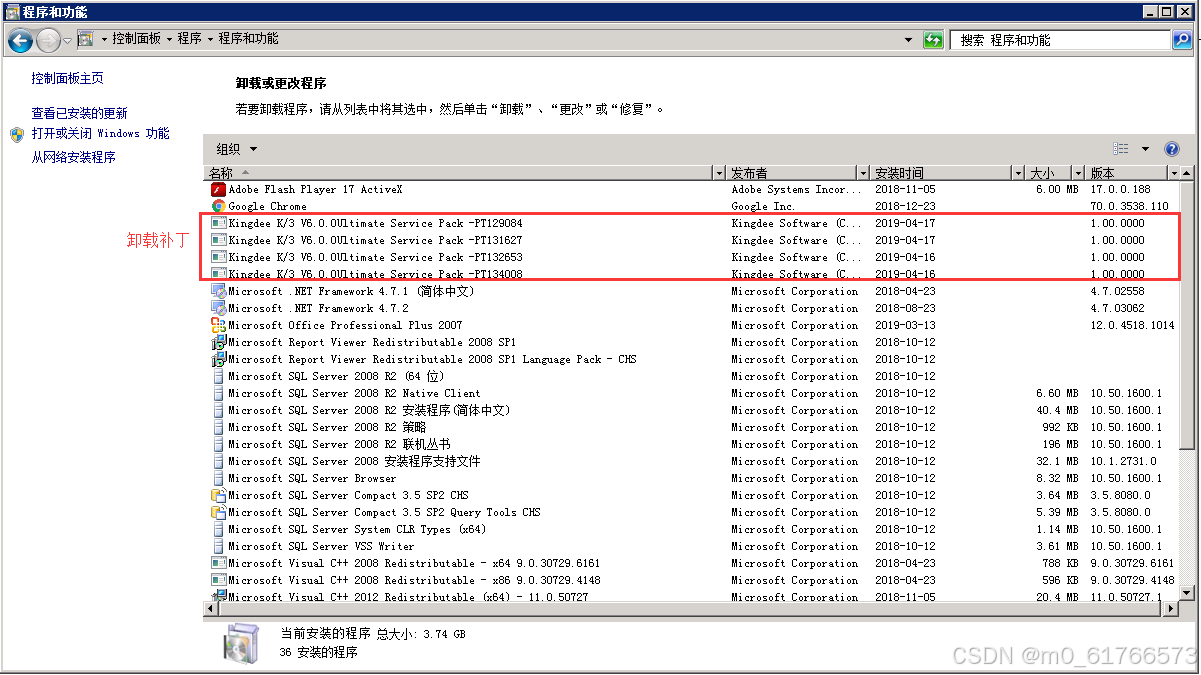Click the SQL Server Compact 3.5 SP2 CHS icon
The width and height of the screenshot is (1201, 675).
[x=218, y=495]
